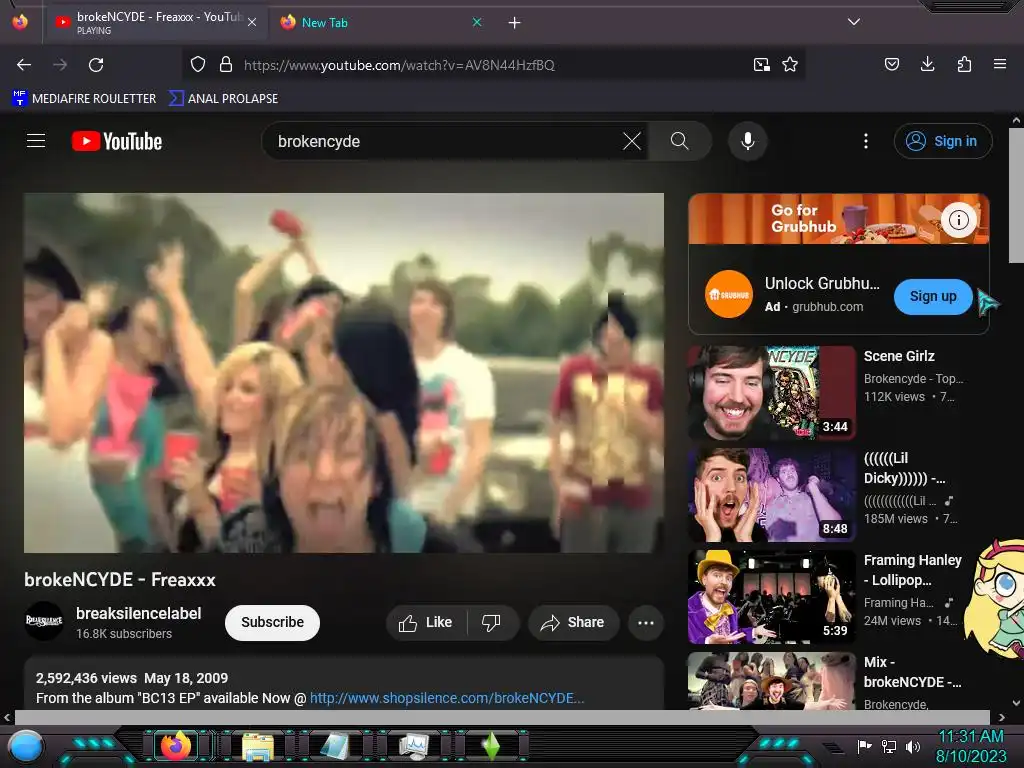Dislike the video with thumbs-down

491,622
